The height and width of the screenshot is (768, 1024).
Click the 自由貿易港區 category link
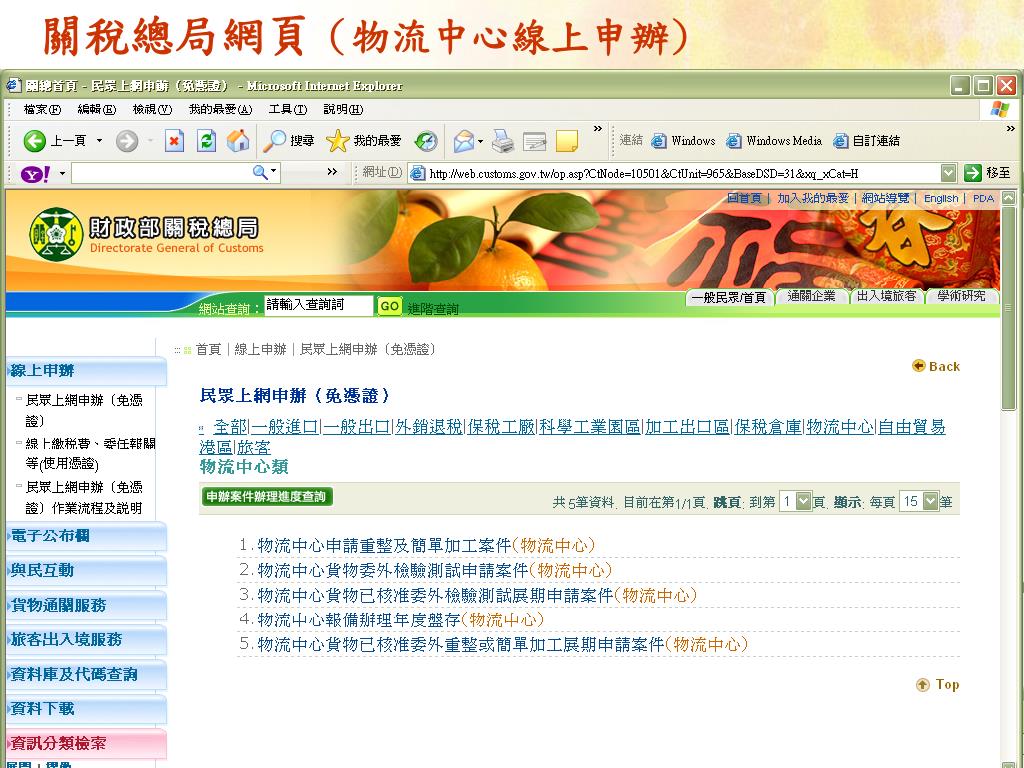click(x=912, y=427)
